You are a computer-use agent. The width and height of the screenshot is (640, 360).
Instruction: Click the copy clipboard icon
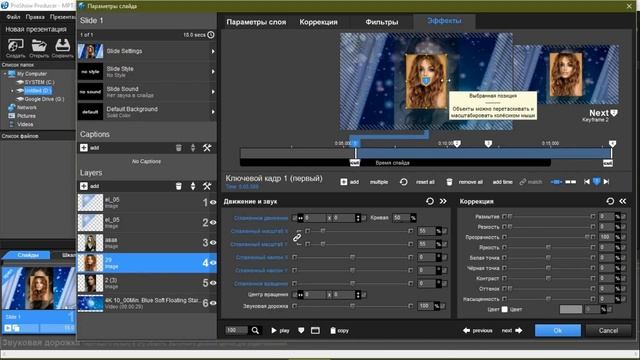pyautogui.click(x=333, y=330)
